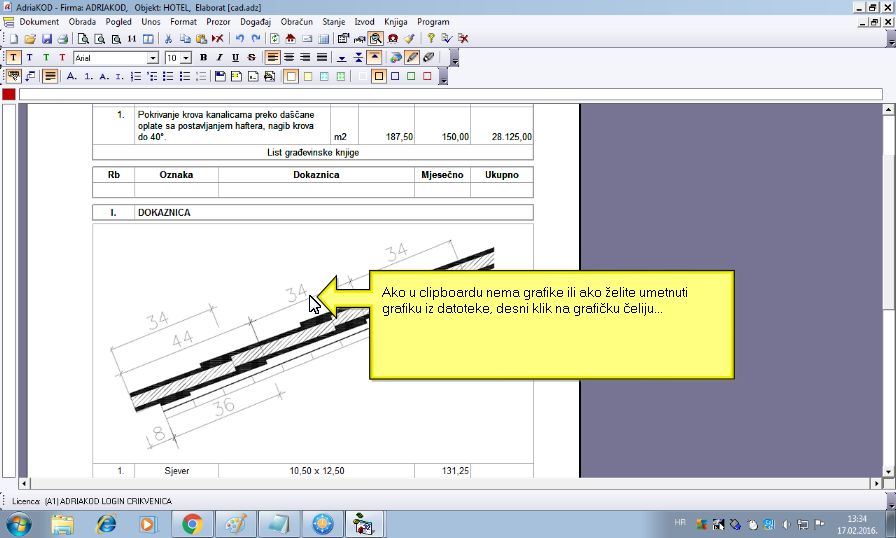
Task: Open help with the yellow question mark icon
Action: pyautogui.click(x=430, y=39)
